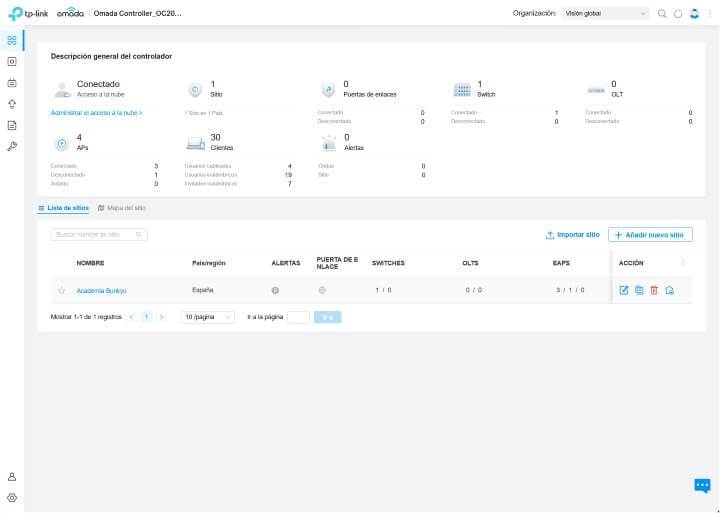Open the wrench tools icon in sidebar
720x513 pixels.
[x=12, y=147]
